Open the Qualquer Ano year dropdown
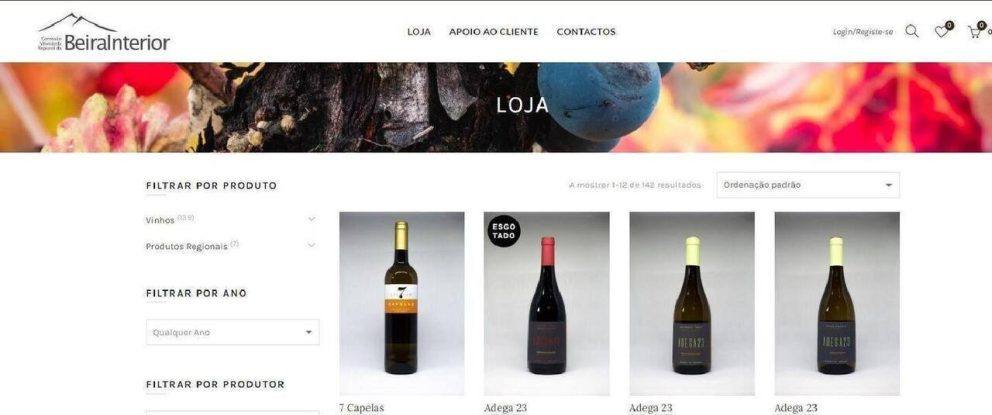Screen dimensions: 992x415 click(x=233, y=332)
